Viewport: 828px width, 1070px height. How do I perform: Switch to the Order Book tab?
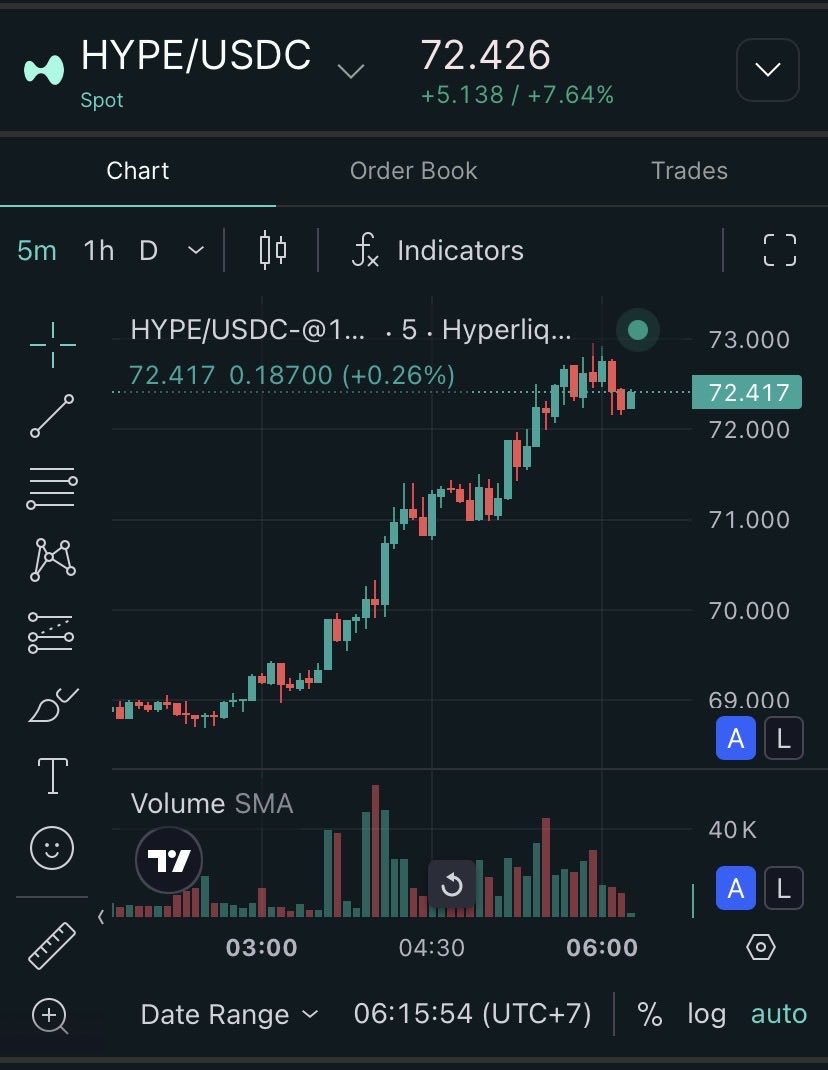pyautogui.click(x=414, y=171)
